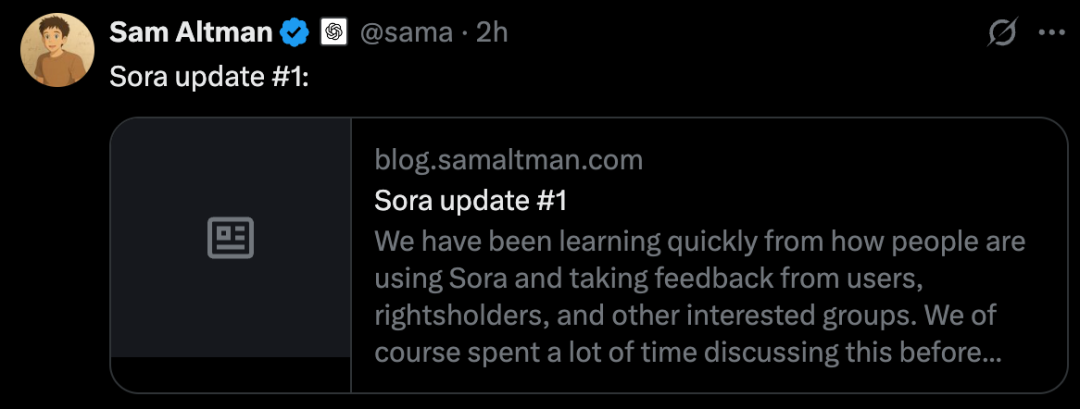Viewport: 1080px width, 409px height.
Task: Open the blog.samaltman.com domain link
Action: pos(508,159)
